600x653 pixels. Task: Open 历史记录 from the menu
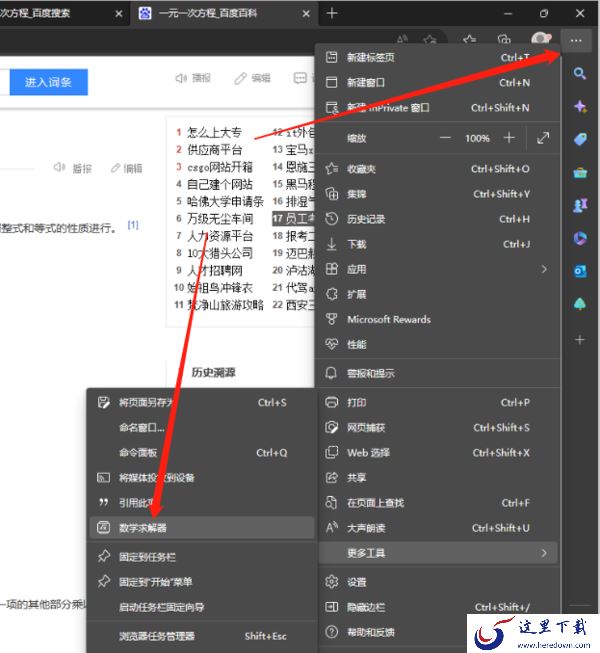click(437, 219)
